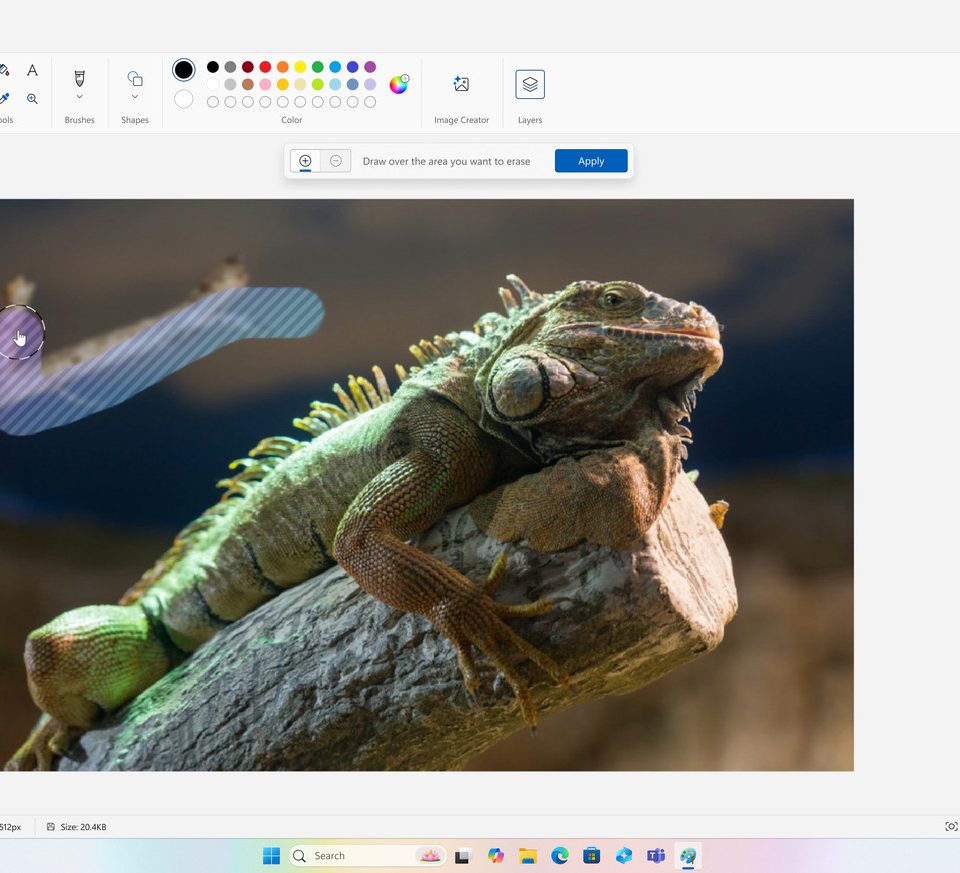Select the primary black color circle
The image size is (960, 873).
[x=184, y=70]
